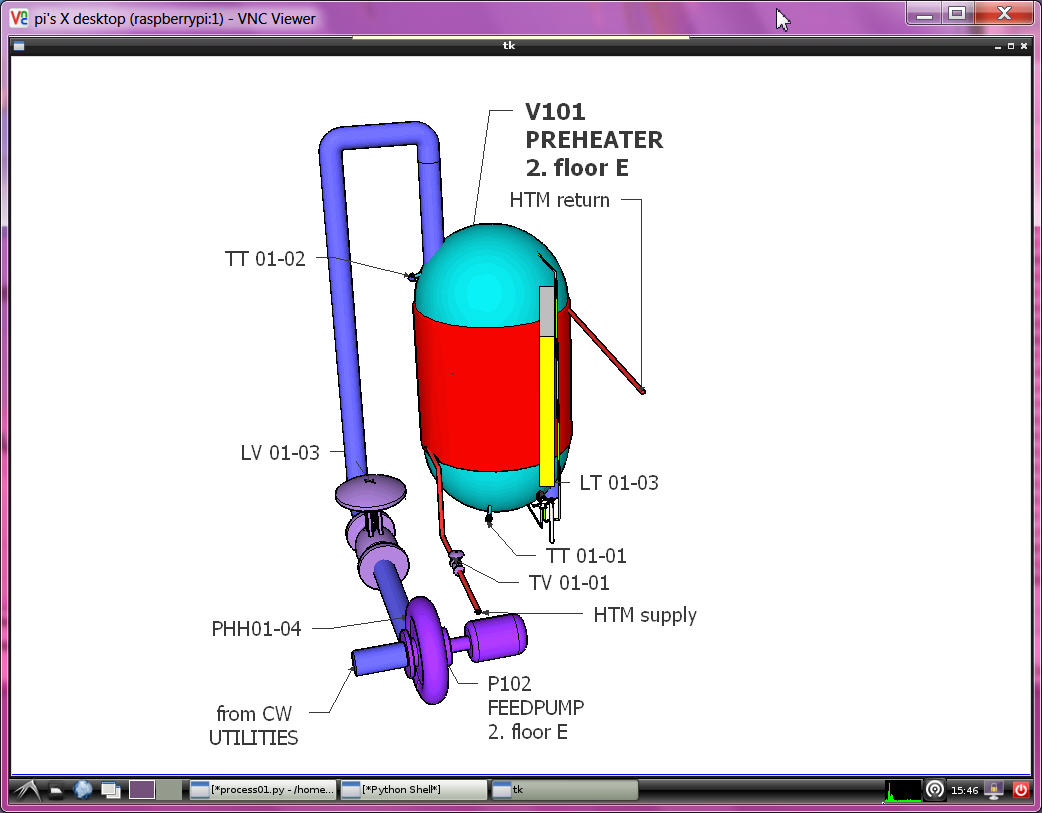This screenshot has height=813, width=1042.
Task: Click the taskbar clock showing 15:46
Action: pyautogui.click(x=965, y=790)
